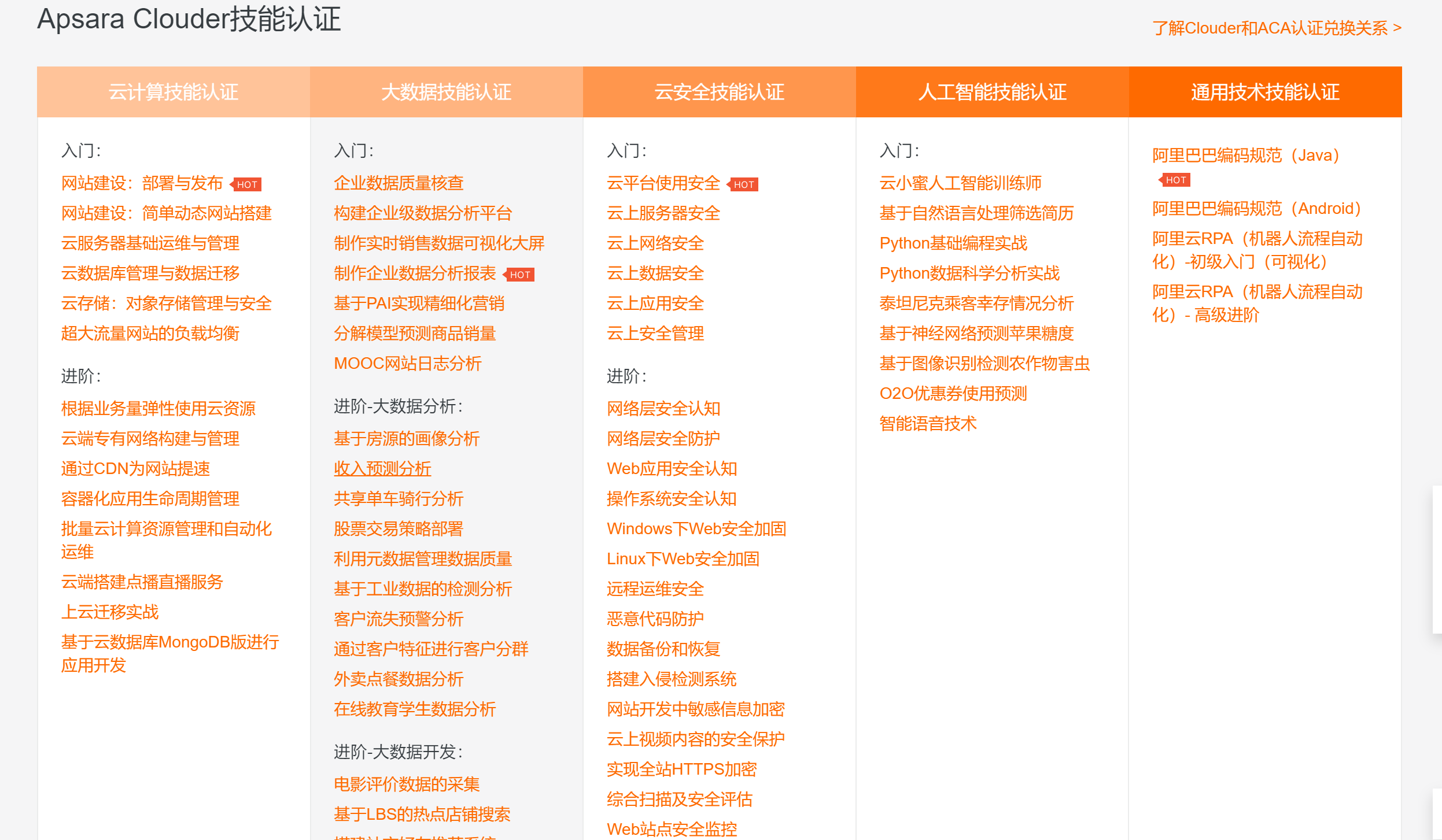This screenshot has width=1442, height=840.
Task: Open 基于图像识别检测农作物害虫 course
Action: click(x=984, y=364)
